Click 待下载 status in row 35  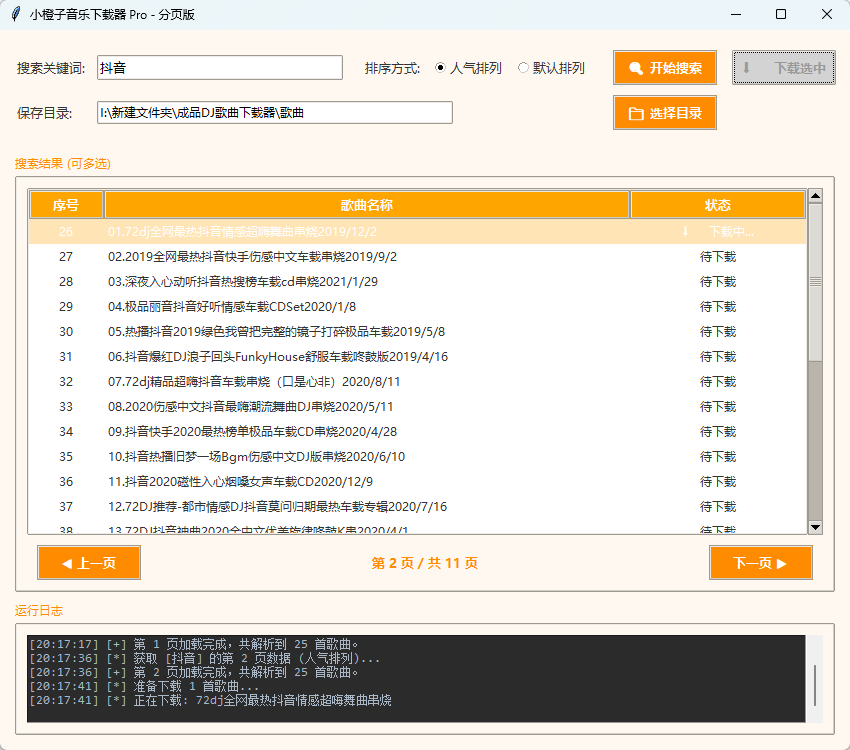[x=718, y=456]
